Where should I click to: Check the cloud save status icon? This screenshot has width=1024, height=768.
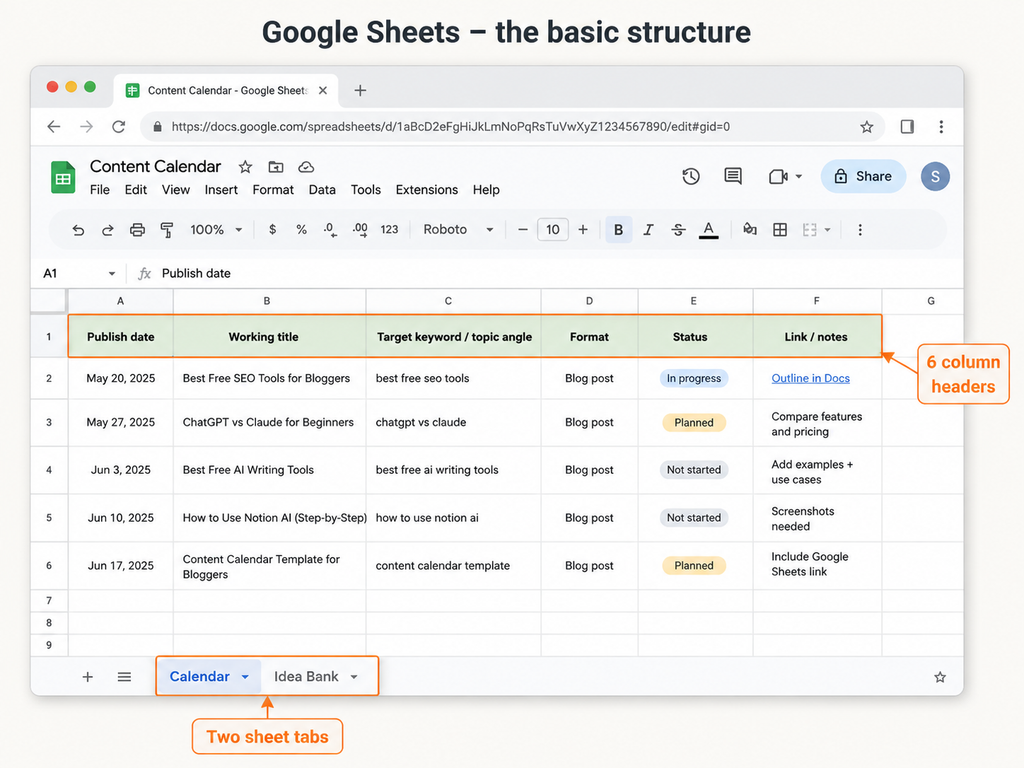pos(306,167)
